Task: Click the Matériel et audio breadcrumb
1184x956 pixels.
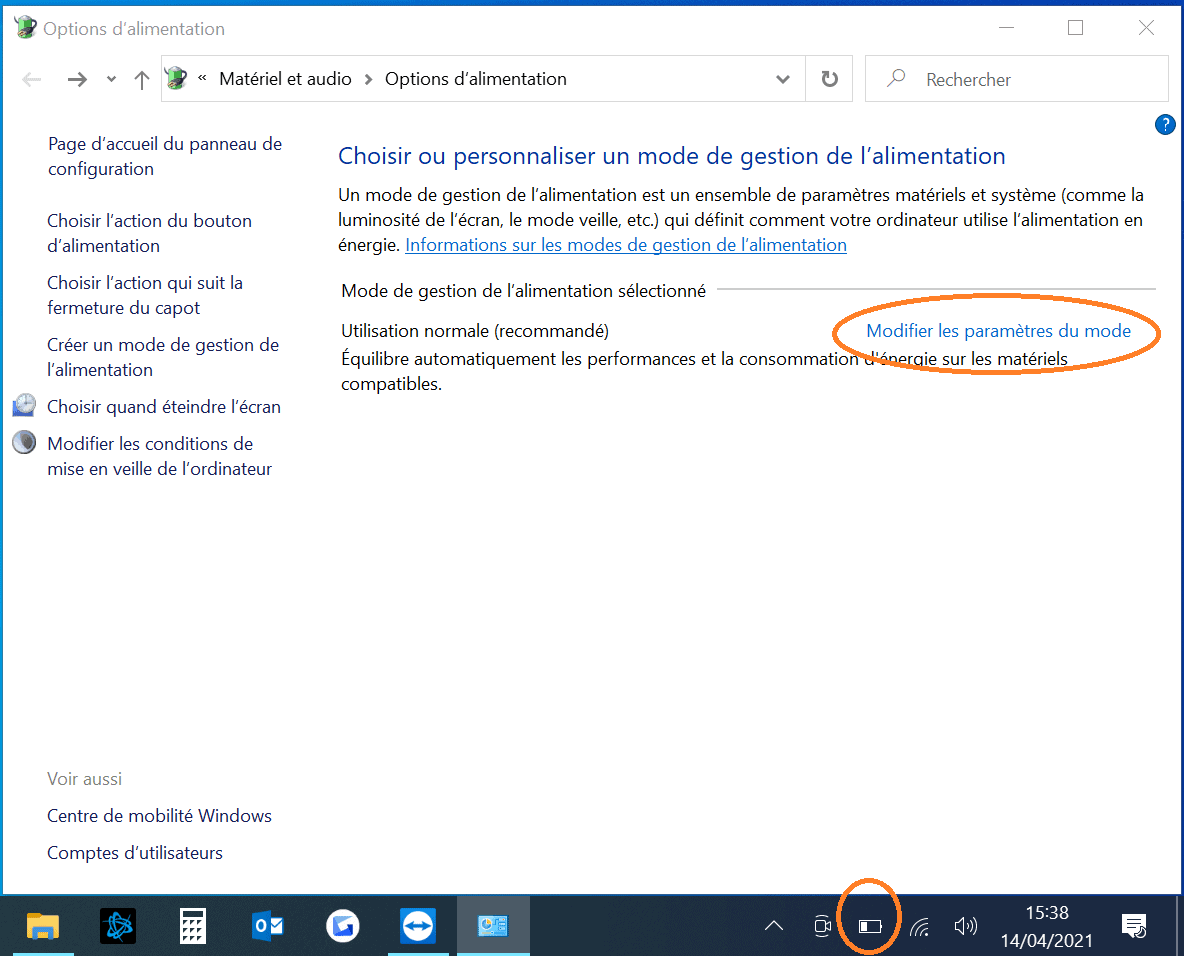Action: [x=285, y=79]
